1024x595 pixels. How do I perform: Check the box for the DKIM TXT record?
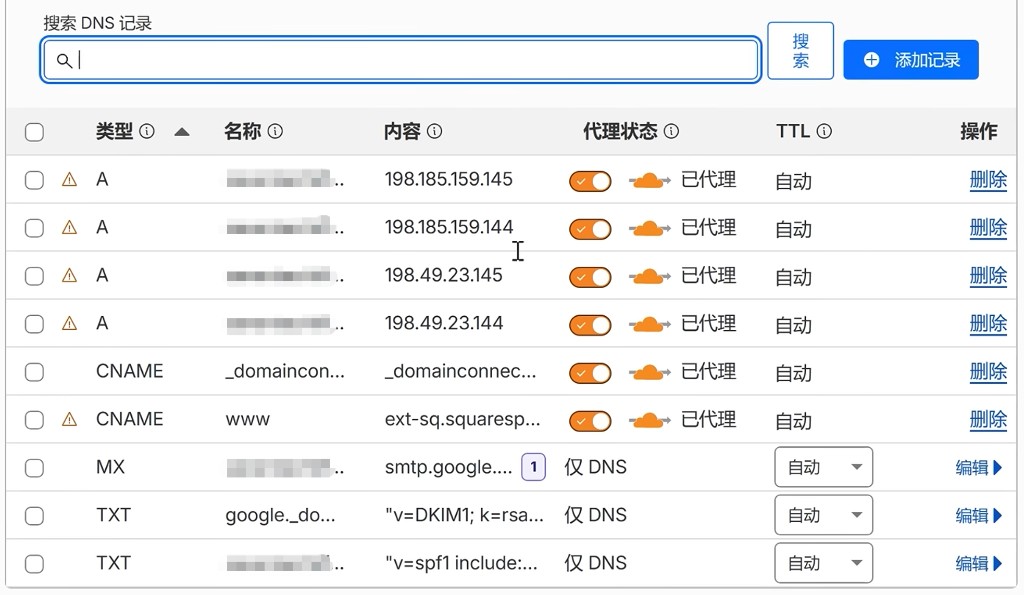tap(35, 516)
